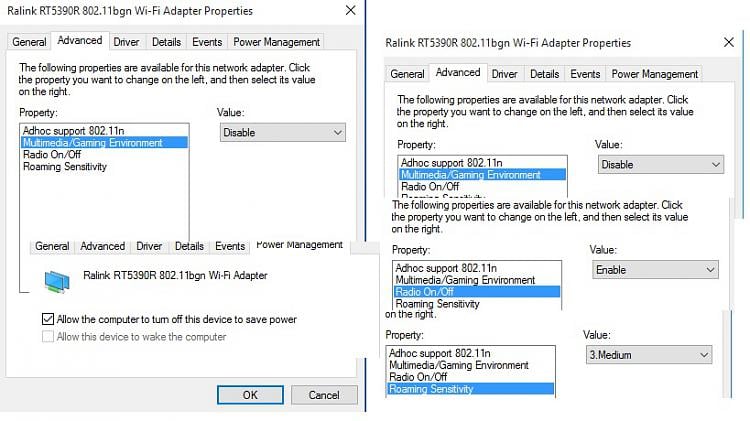750x421 pixels.
Task: Switch to General tab in right window
Action: click(408, 74)
